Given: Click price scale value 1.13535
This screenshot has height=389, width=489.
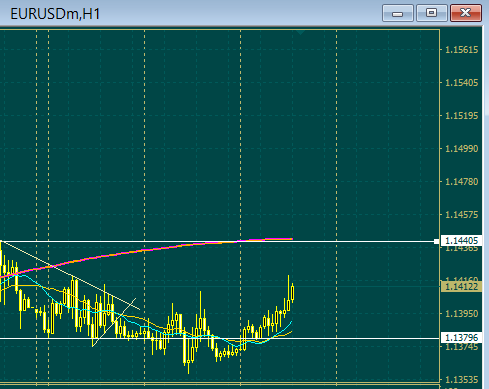Looking at the screenshot, I should pyautogui.click(x=462, y=380).
